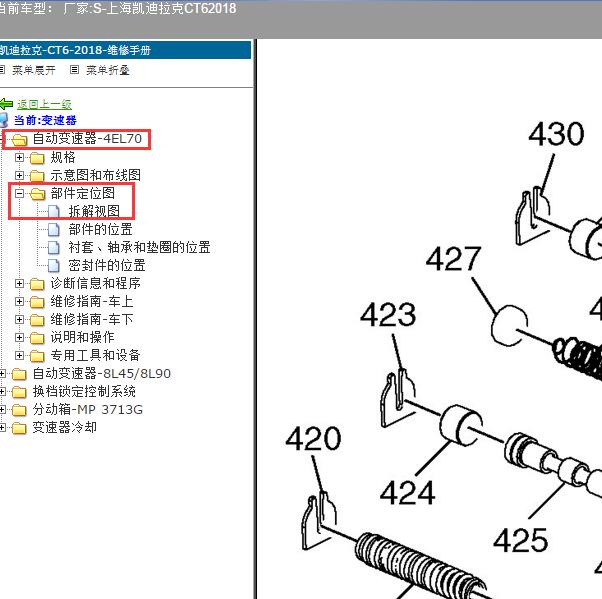Expand the 专用工具和设备 node
602x599 pixels.
point(19,356)
